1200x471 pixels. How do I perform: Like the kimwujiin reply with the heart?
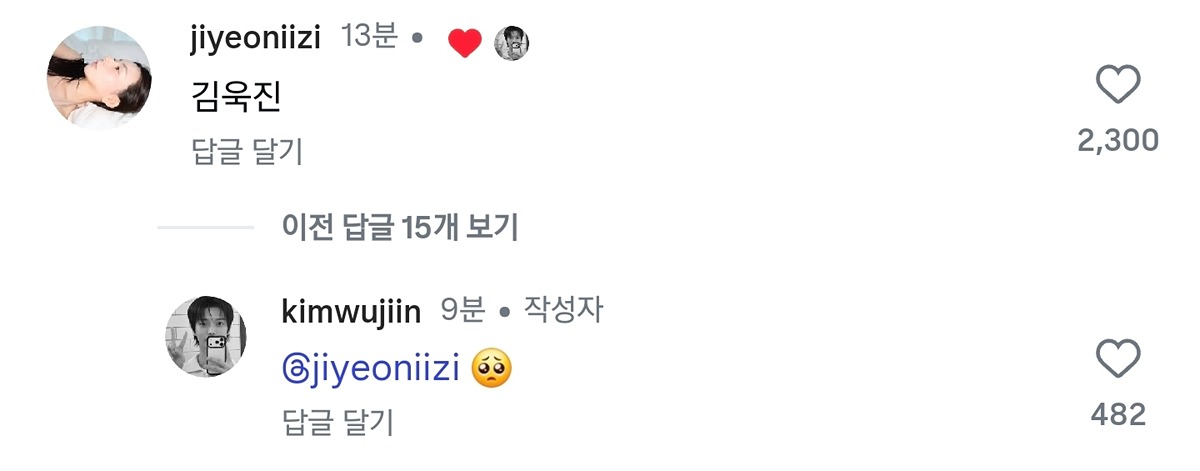point(1118,359)
